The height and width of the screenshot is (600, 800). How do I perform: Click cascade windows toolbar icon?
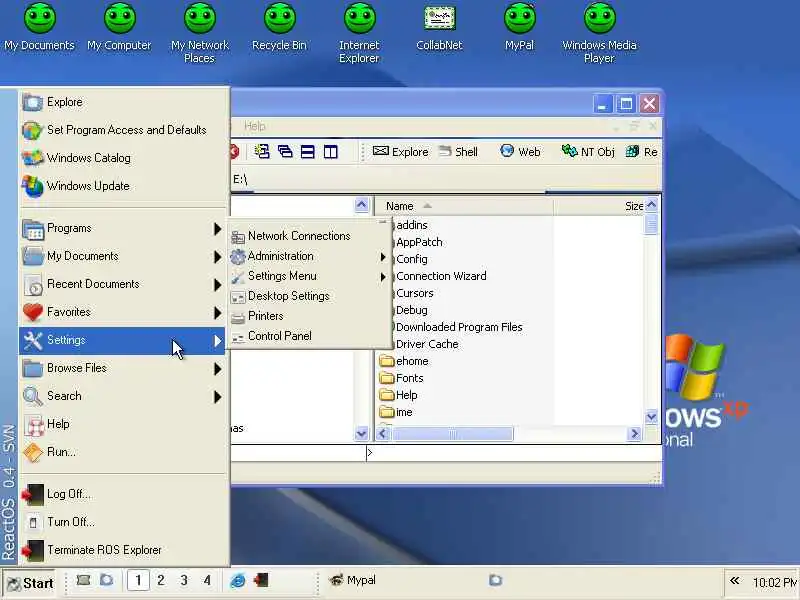(x=285, y=152)
